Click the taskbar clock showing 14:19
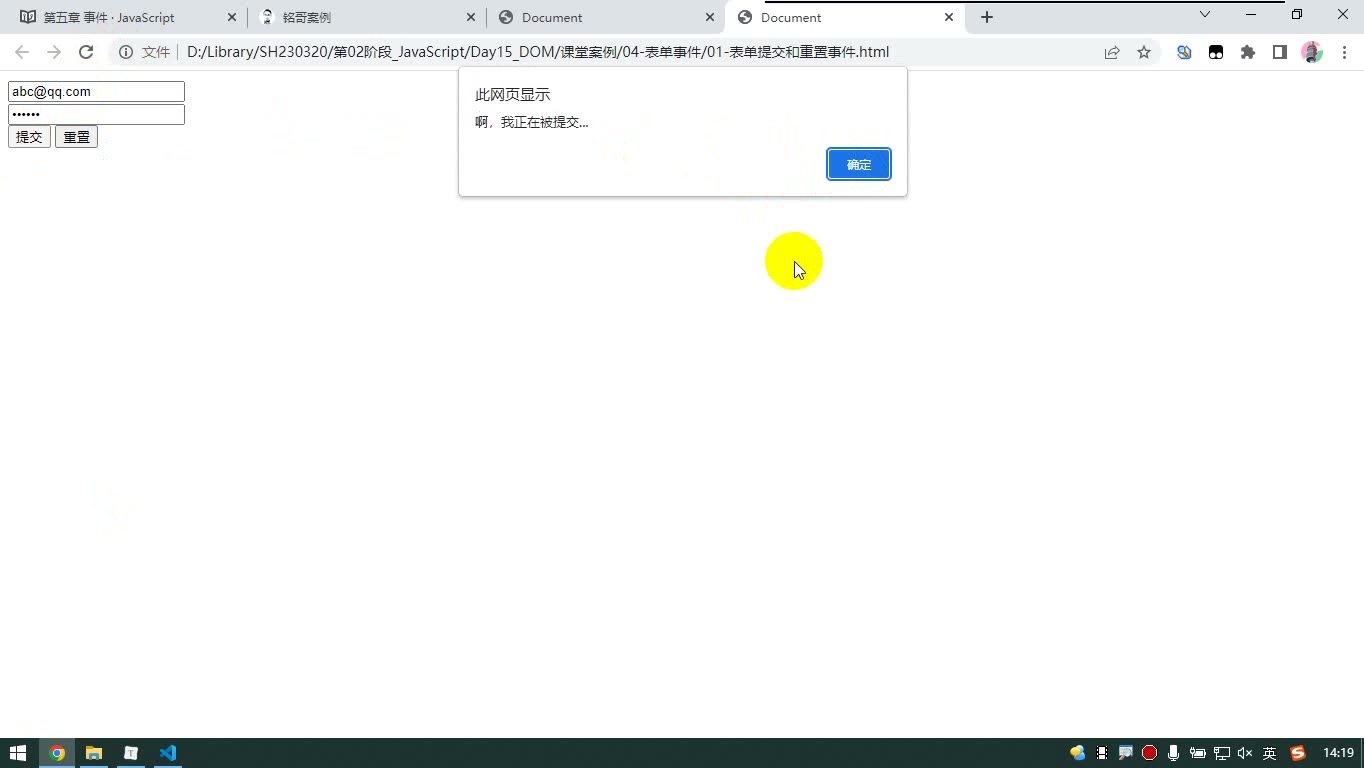1364x768 pixels. [x=1338, y=753]
